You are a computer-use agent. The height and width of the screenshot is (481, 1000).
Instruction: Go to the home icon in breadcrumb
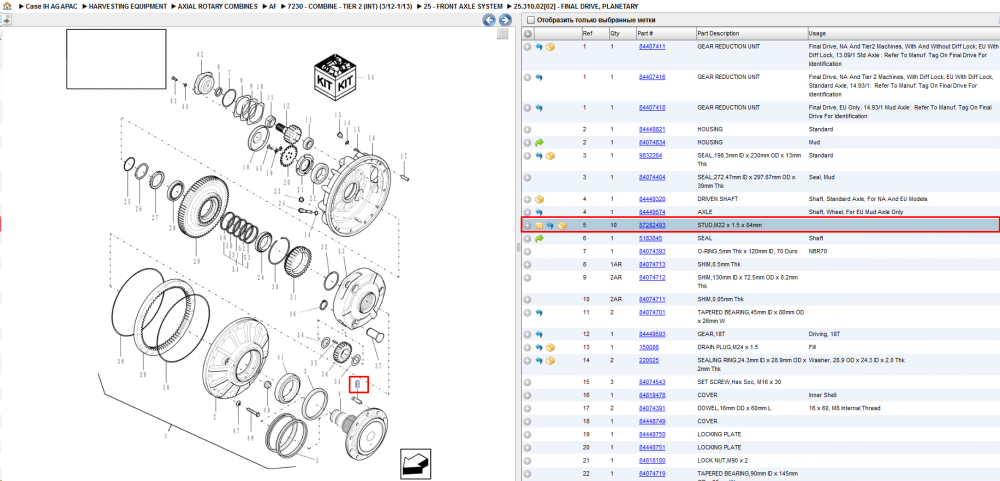tap(7, 6)
